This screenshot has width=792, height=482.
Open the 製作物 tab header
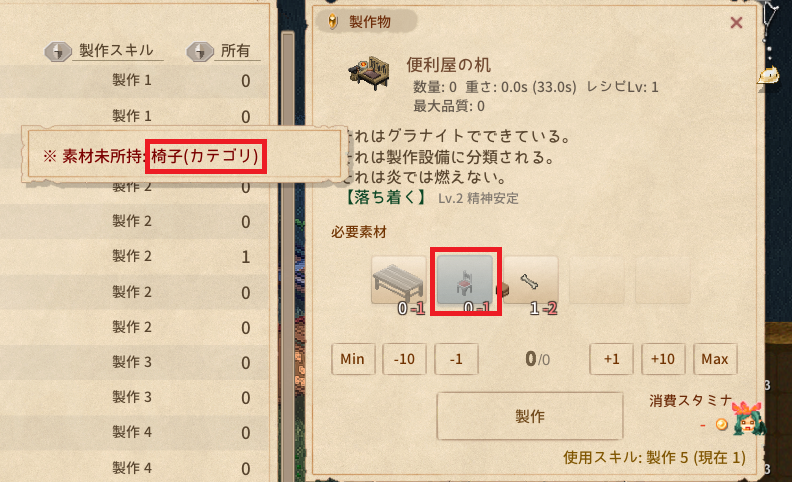(367, 22)
